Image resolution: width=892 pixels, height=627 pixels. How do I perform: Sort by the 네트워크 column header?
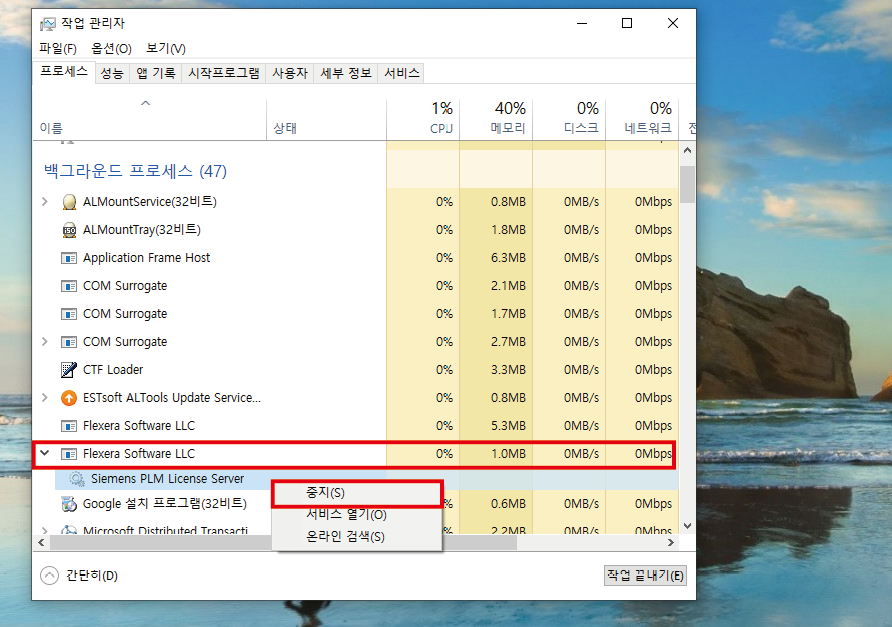tap(642, 119)
